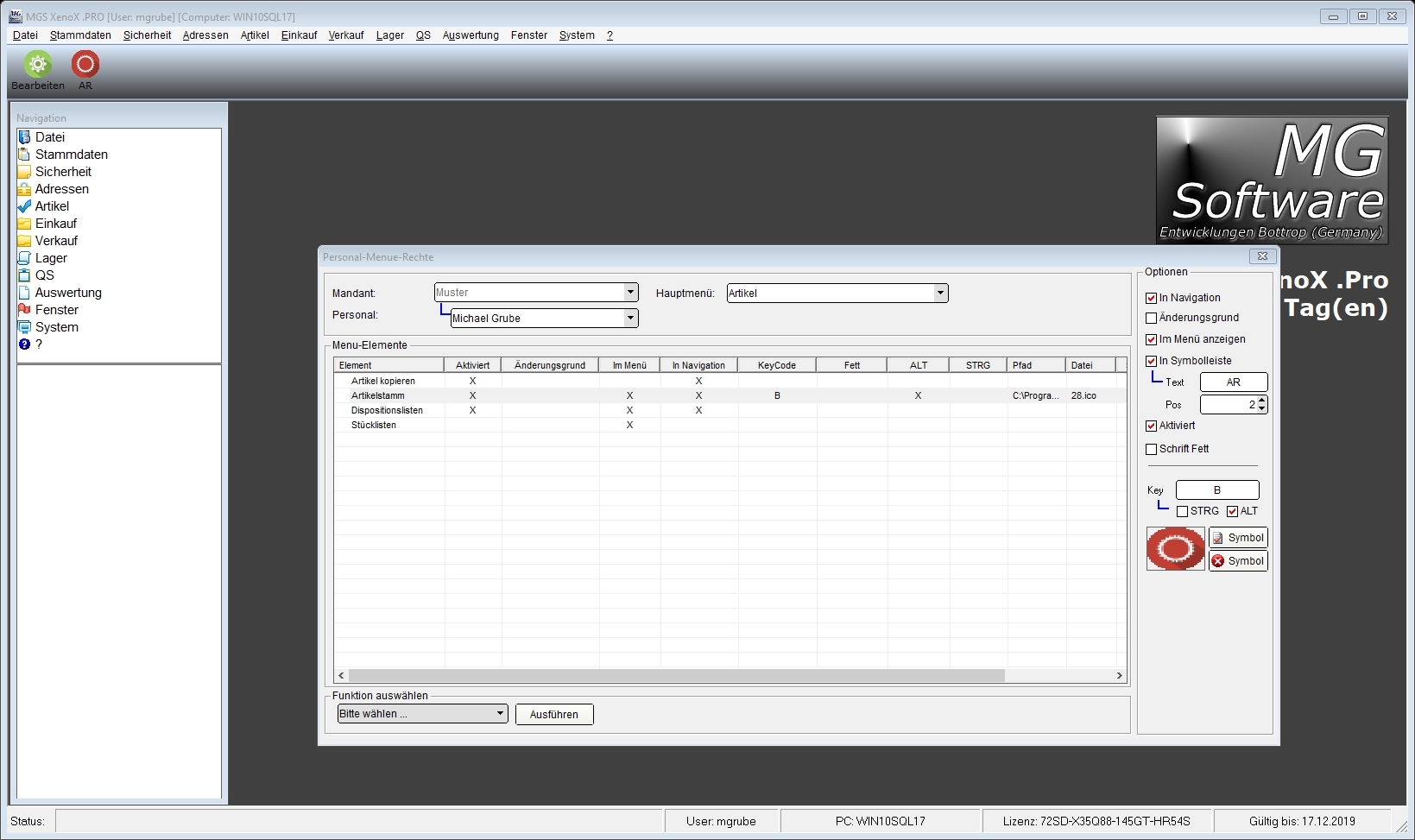The width and height of the screenshot is (1415, 840).
Task: Decrease the Pos value with the down arrow
Action: 1262,409
